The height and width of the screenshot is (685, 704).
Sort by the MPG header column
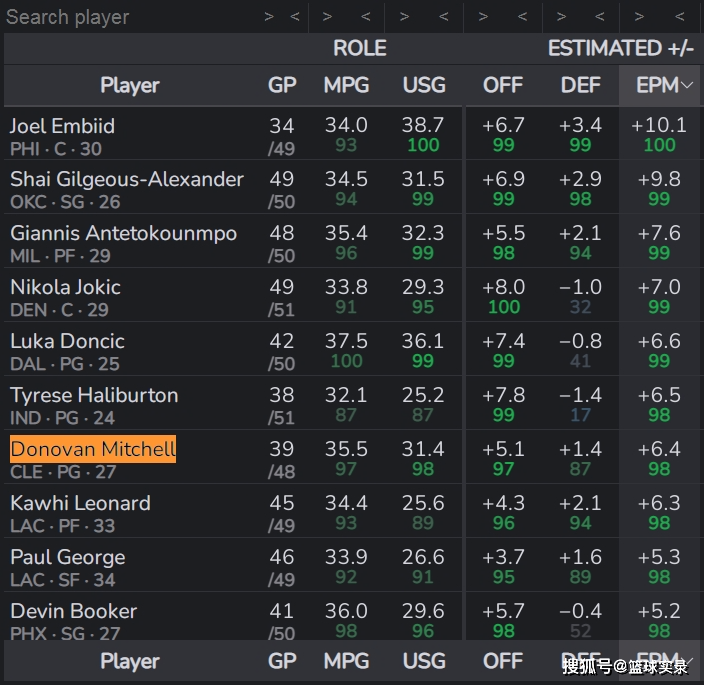(346, 86)
